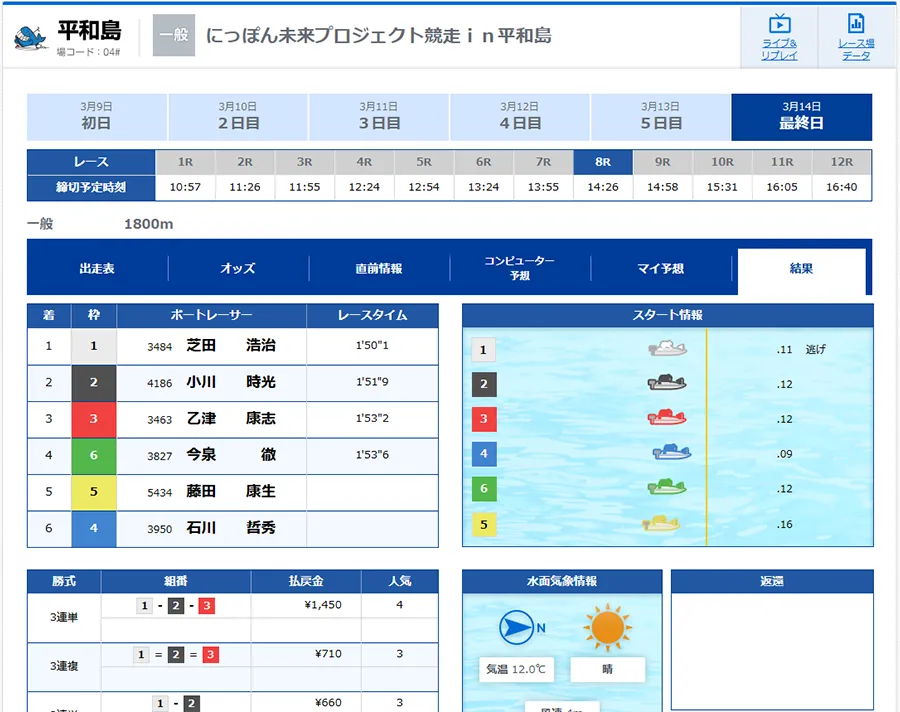Select the 3月9日 初日 date

coord(96,117)
